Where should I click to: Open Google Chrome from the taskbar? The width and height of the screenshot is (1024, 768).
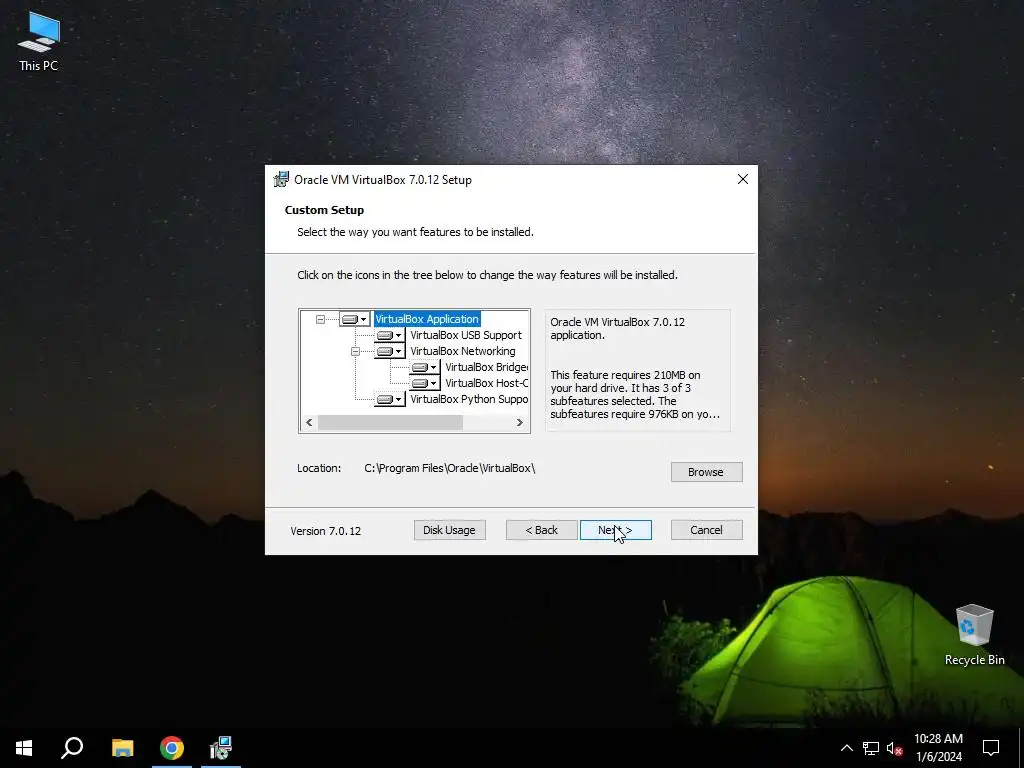coord(172,748)
